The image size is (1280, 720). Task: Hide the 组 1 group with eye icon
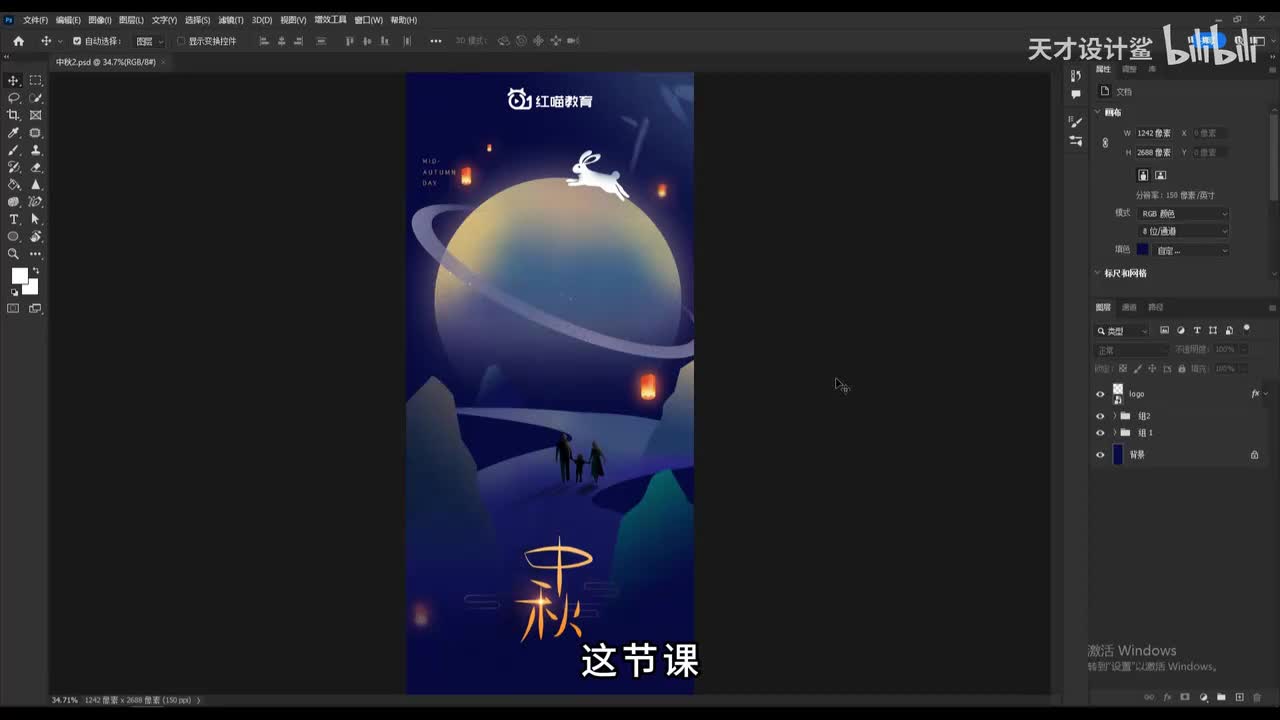(x=1100, y=433)
